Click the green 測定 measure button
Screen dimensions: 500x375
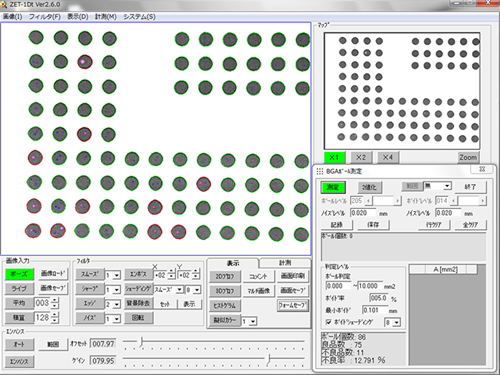tap(333, 187)
